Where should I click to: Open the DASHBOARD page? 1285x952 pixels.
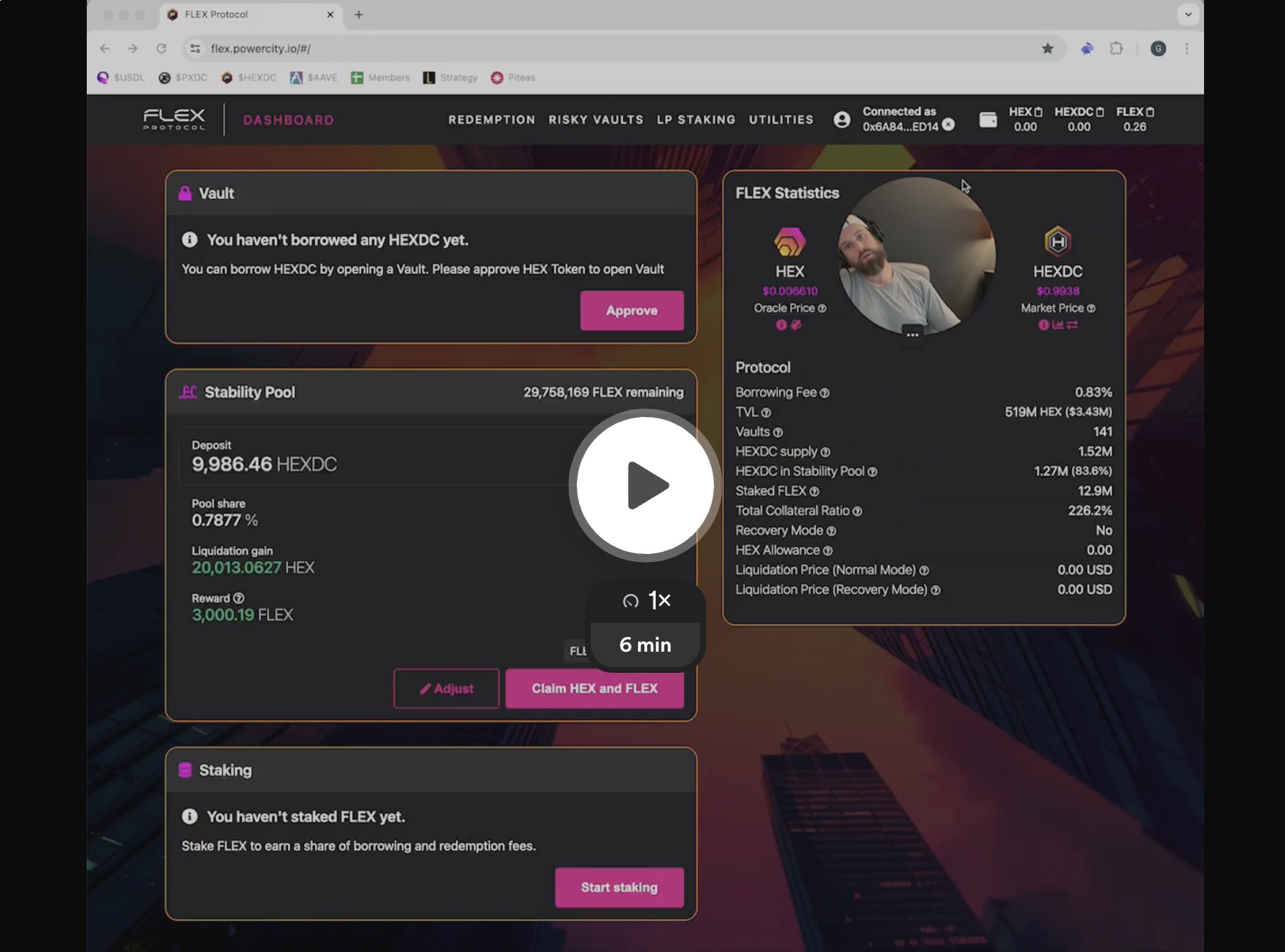pyautogui.click(x=288, y=120)
